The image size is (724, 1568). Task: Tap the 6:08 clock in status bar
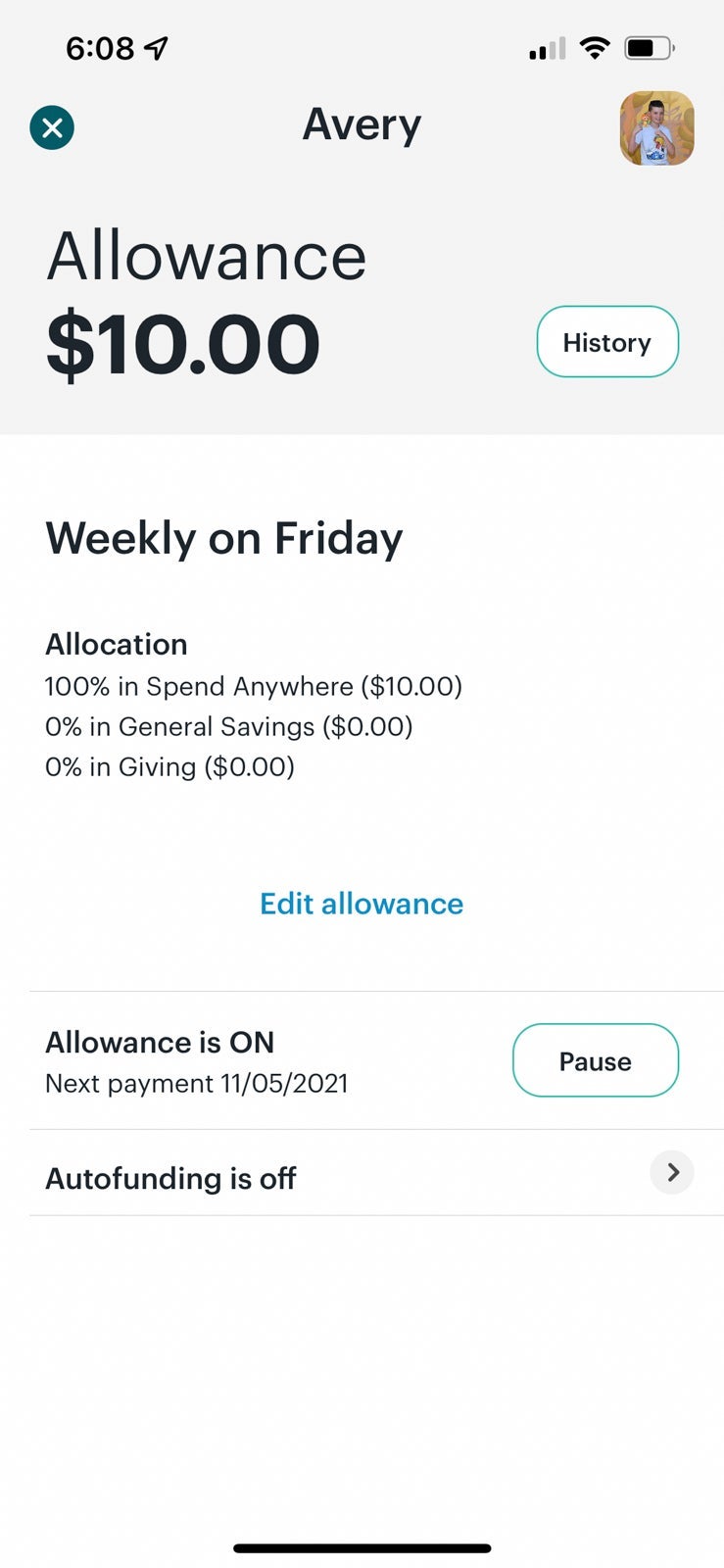pyautogui.click(x=99, y=48)
